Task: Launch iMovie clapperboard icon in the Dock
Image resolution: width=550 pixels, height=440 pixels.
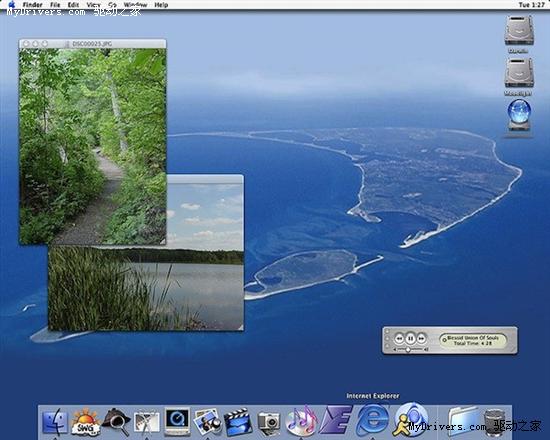Action: pos(238,422)
